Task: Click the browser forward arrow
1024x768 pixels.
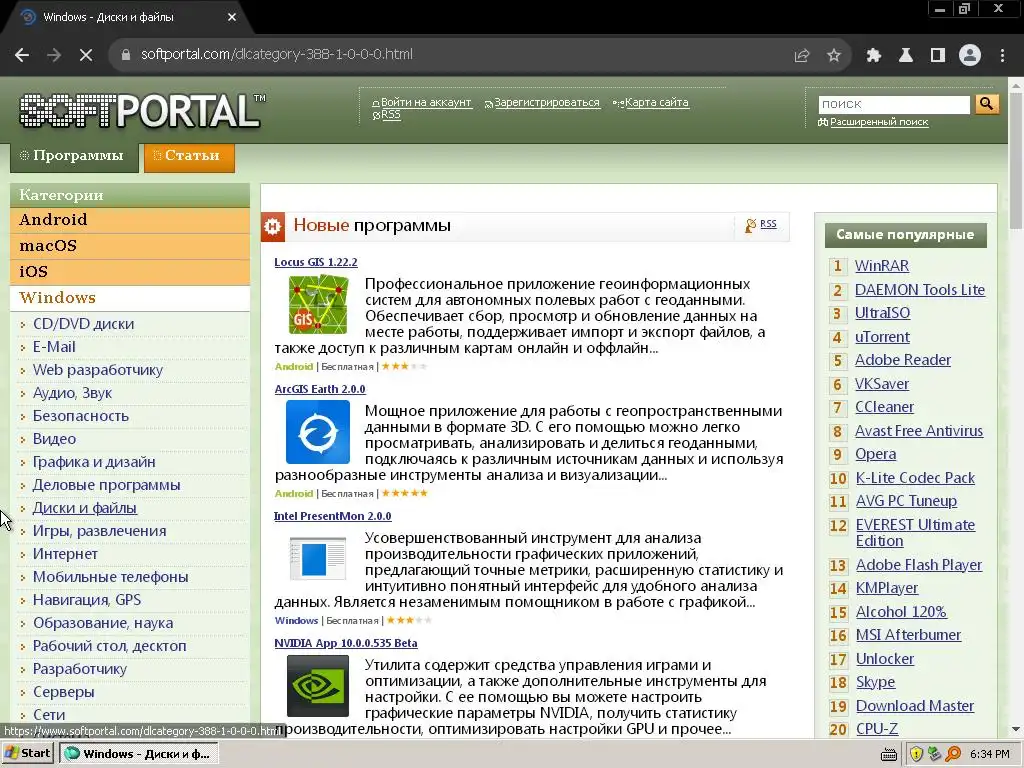Action: tap(54, 55)
